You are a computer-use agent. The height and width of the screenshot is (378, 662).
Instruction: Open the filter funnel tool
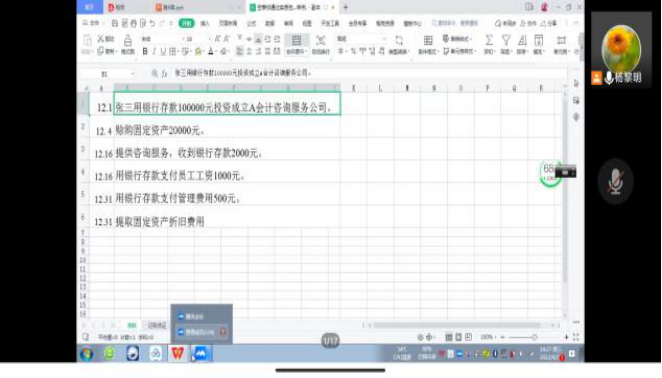coord(506,41)
